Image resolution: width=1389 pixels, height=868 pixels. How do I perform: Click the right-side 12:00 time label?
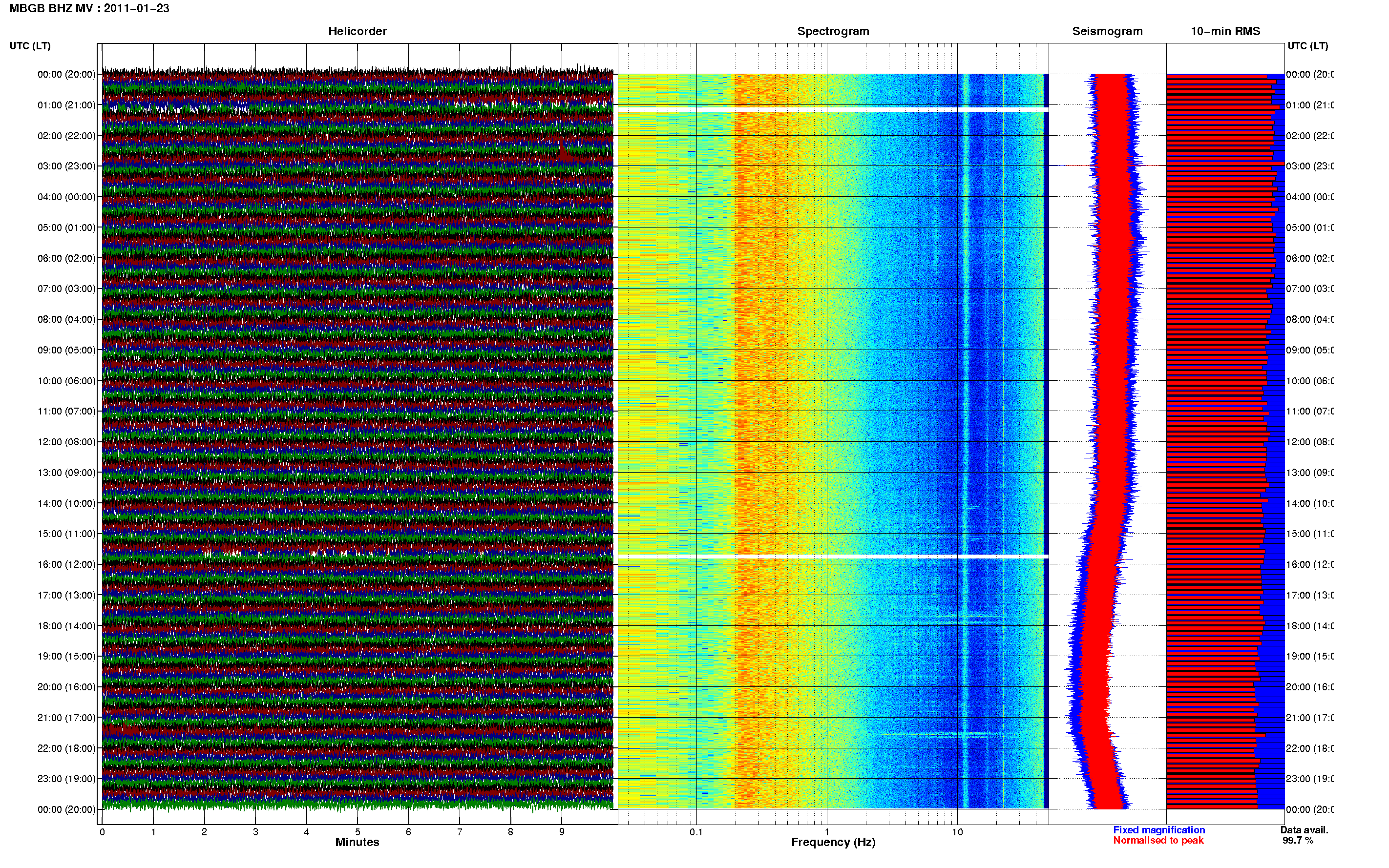(1309, 442)
